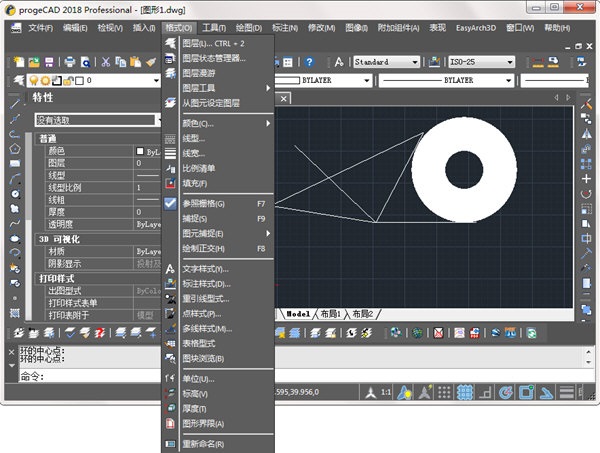Click the PDF export icon in bottom toolbar
The height and width of the screenshot is (453, 600).
tap(439, 333)
